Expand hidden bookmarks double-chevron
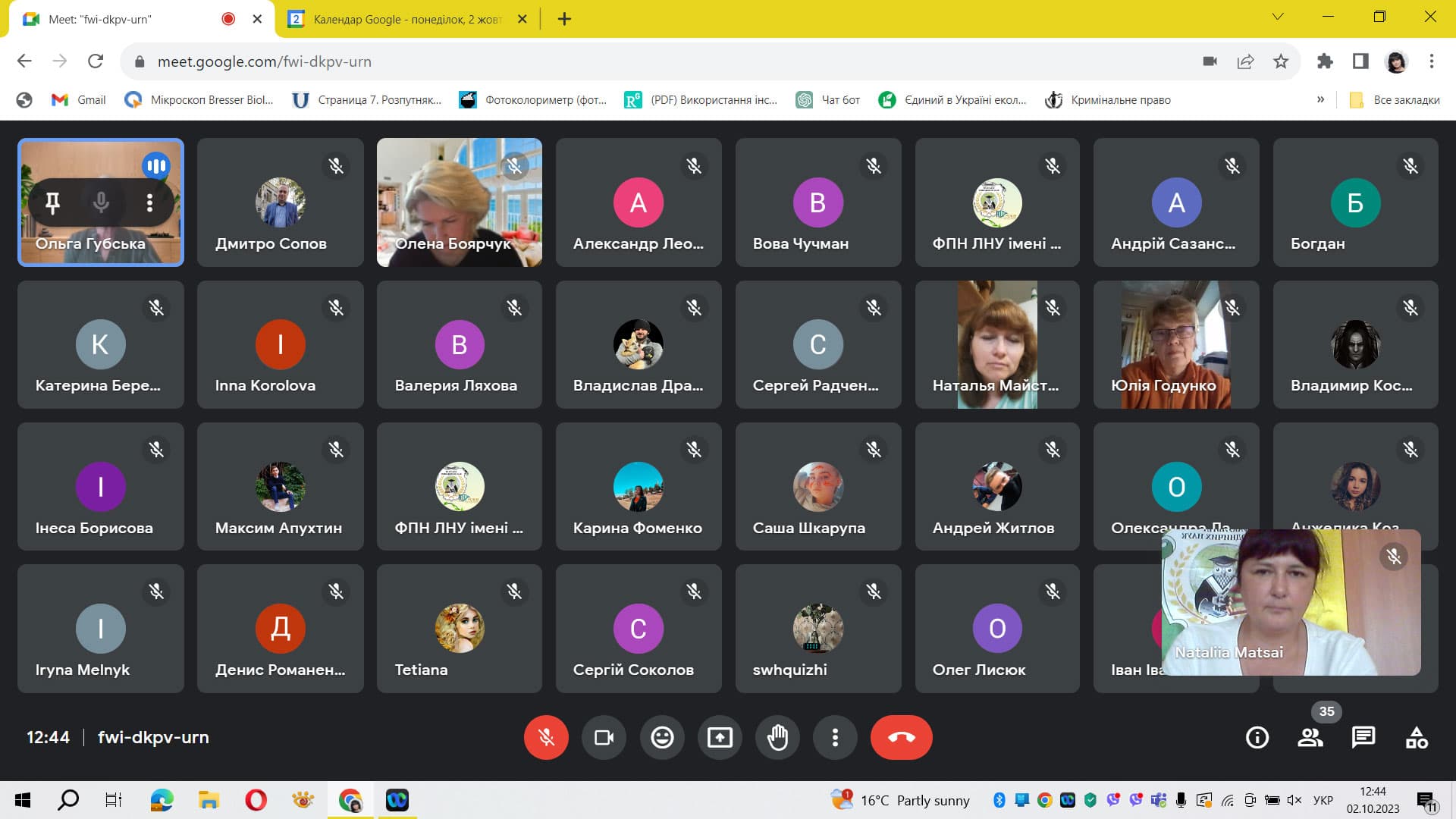This screenshot has width=1456, height=819. 1320,99
